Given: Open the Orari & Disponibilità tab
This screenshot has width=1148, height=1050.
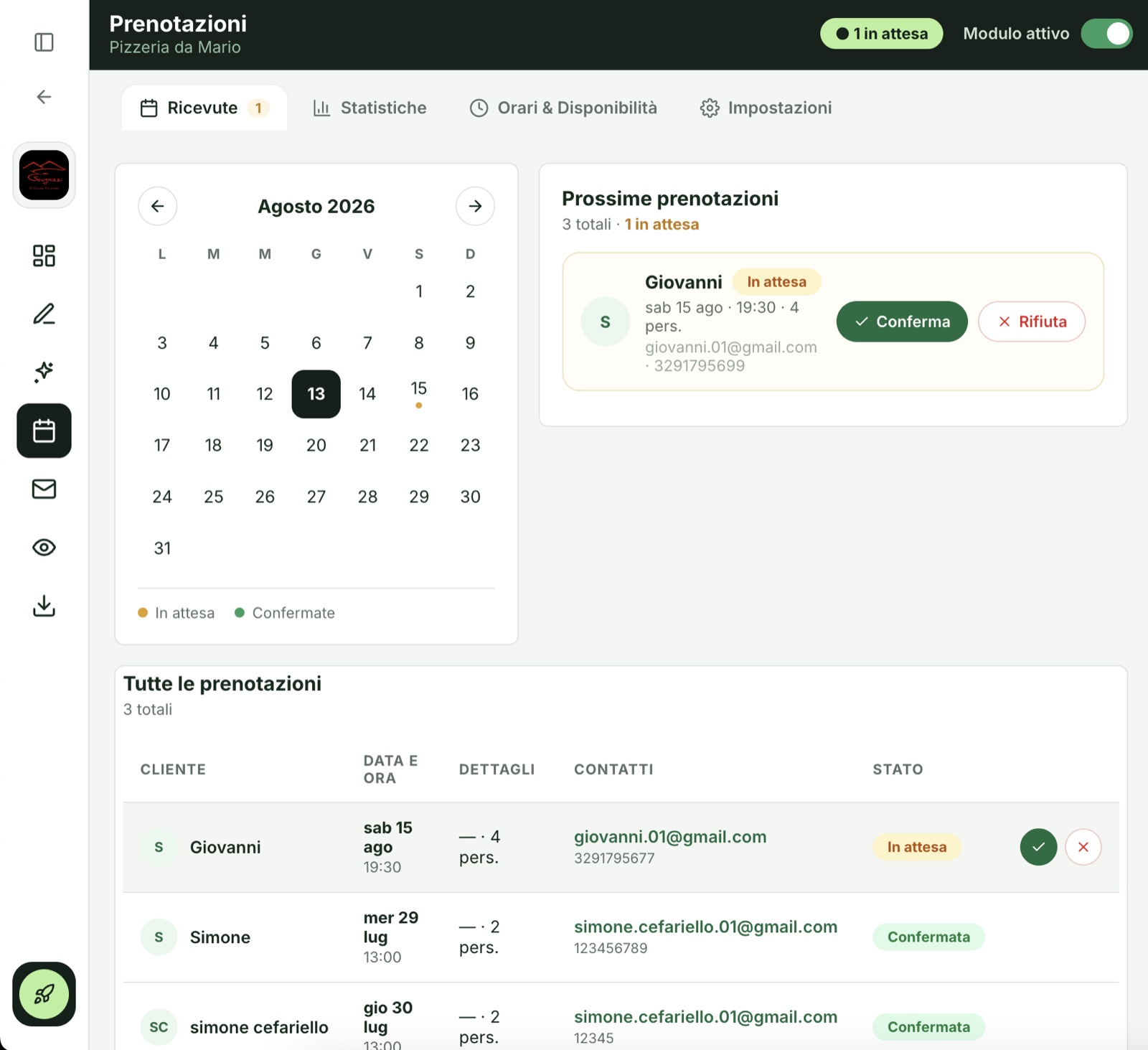Looking at the screenshot, I should click(x=563, y=108).
